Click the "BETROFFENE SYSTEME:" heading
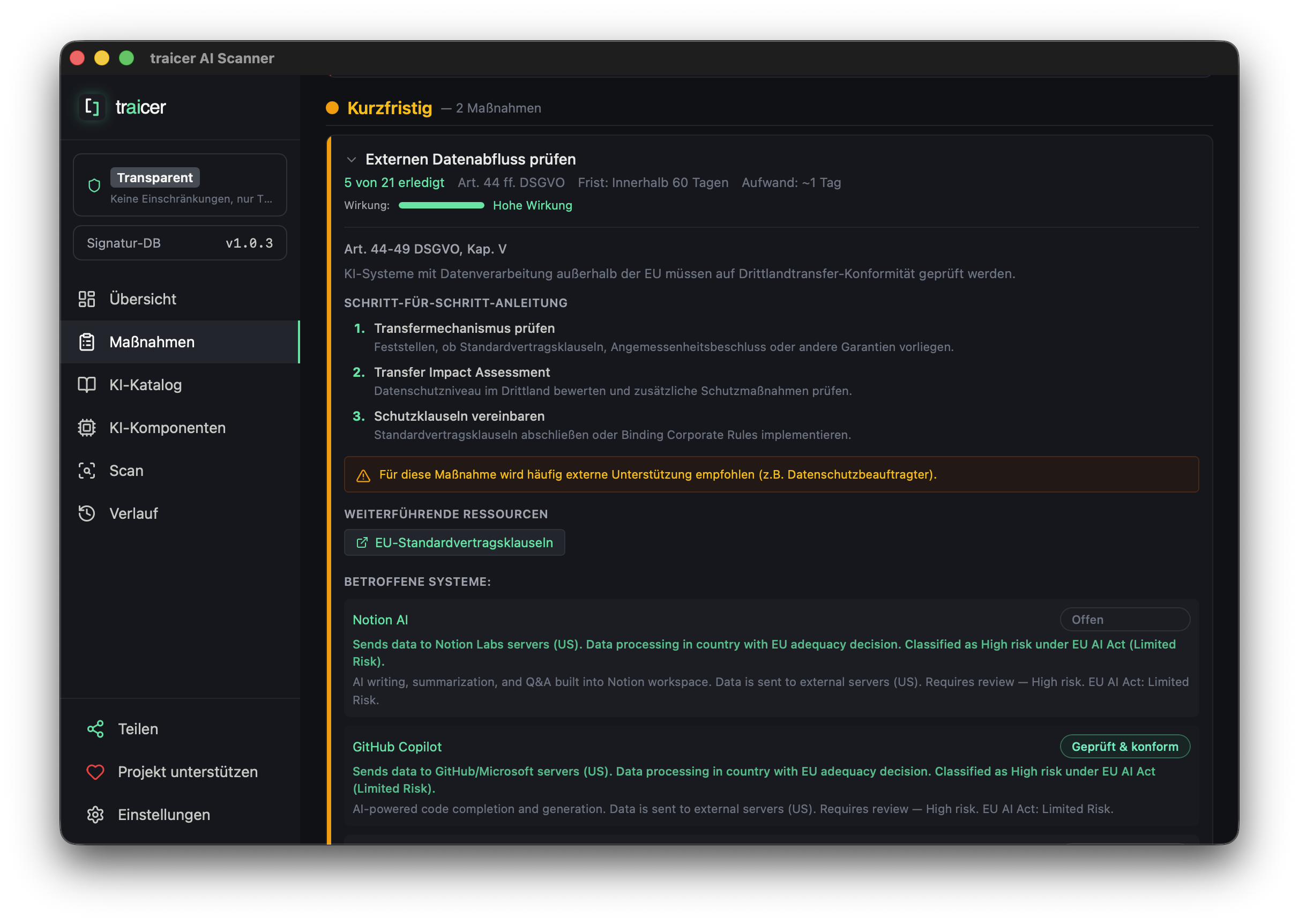1299x924 pixels. 417,582
